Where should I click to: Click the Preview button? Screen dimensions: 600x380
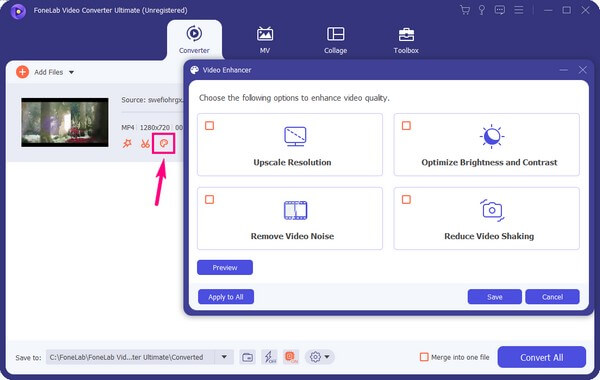225,267
